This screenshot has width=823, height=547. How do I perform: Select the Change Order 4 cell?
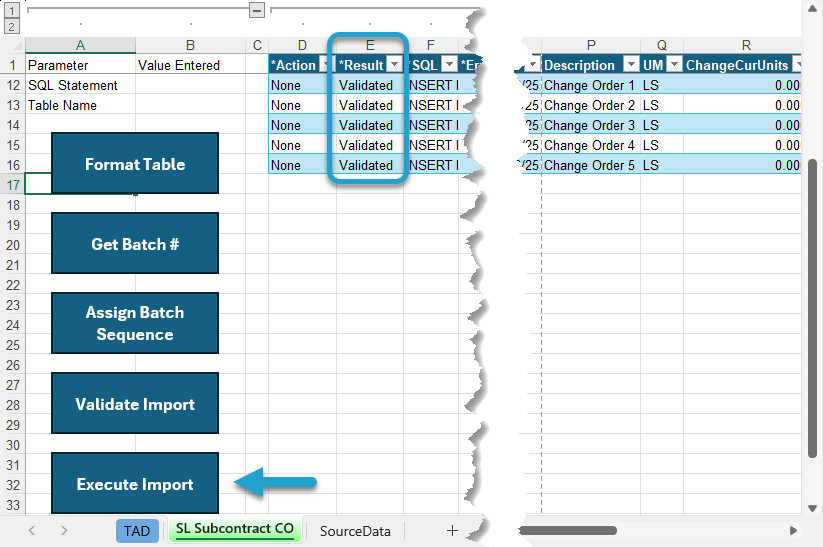[x=591, y=145]
